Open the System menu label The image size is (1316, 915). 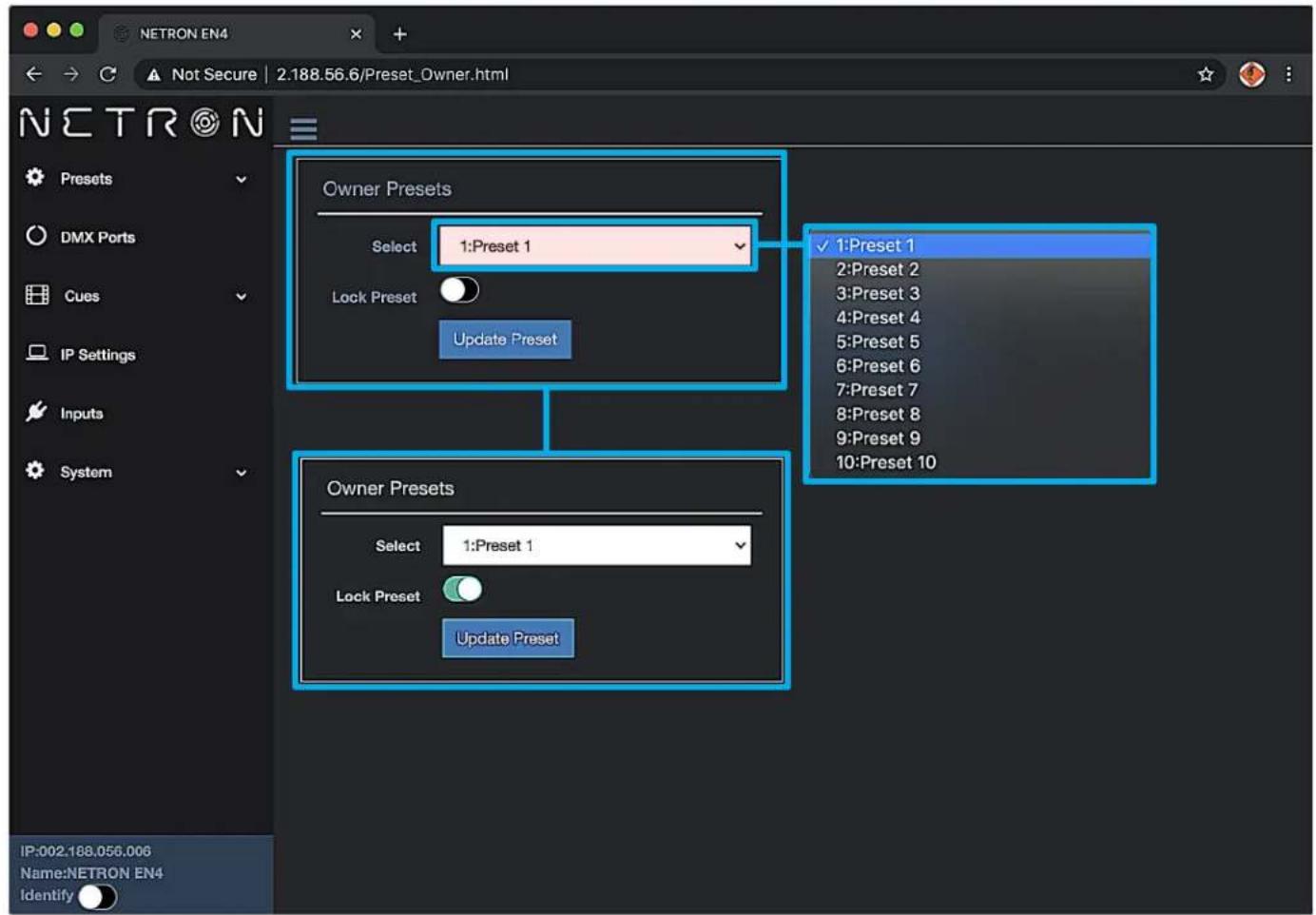pos(86,472)
